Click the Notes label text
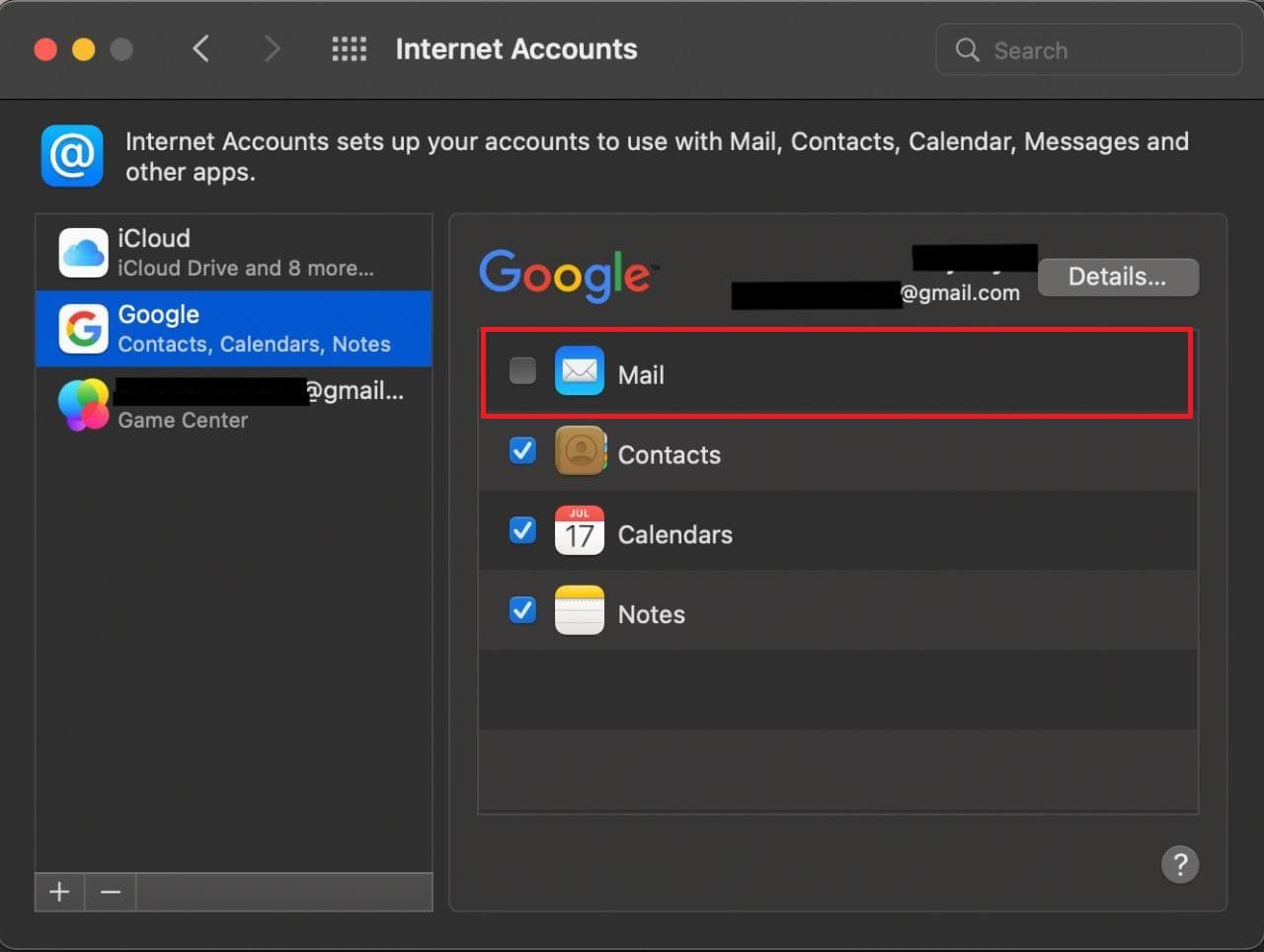Image resolution: width=1264 pixels, height=952 pixels. point(652,614)
